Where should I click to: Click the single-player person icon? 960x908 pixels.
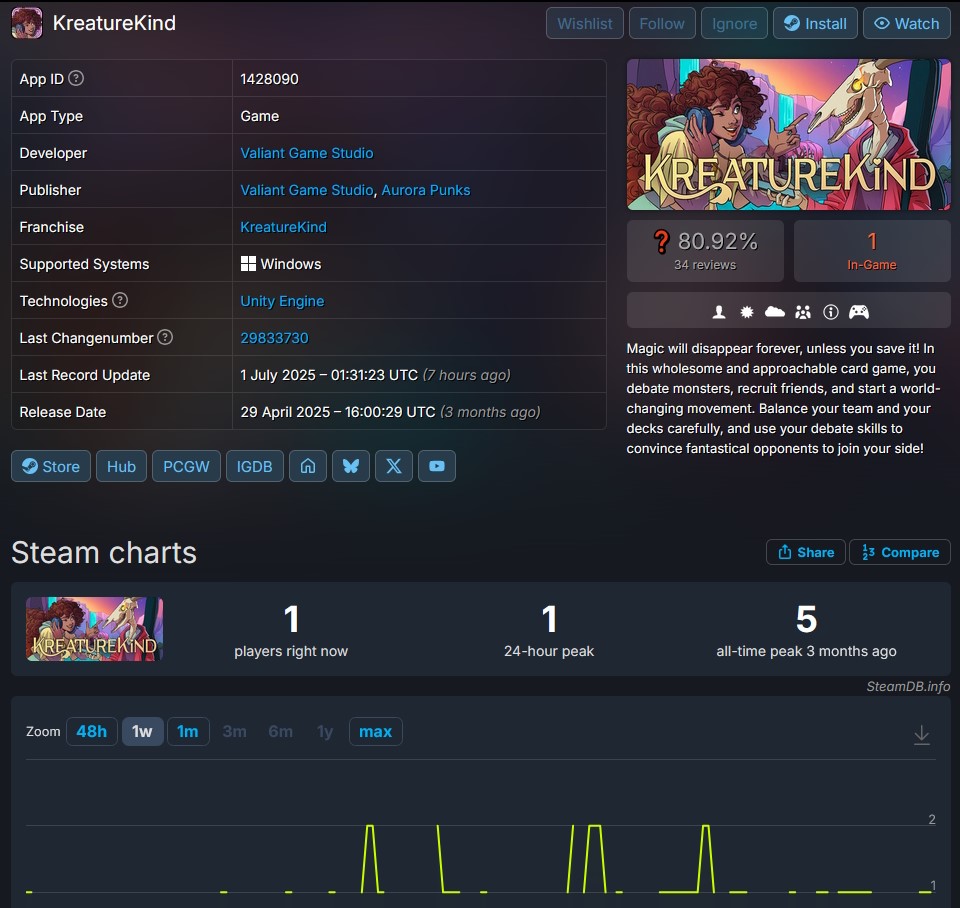(x=719, y=312)
